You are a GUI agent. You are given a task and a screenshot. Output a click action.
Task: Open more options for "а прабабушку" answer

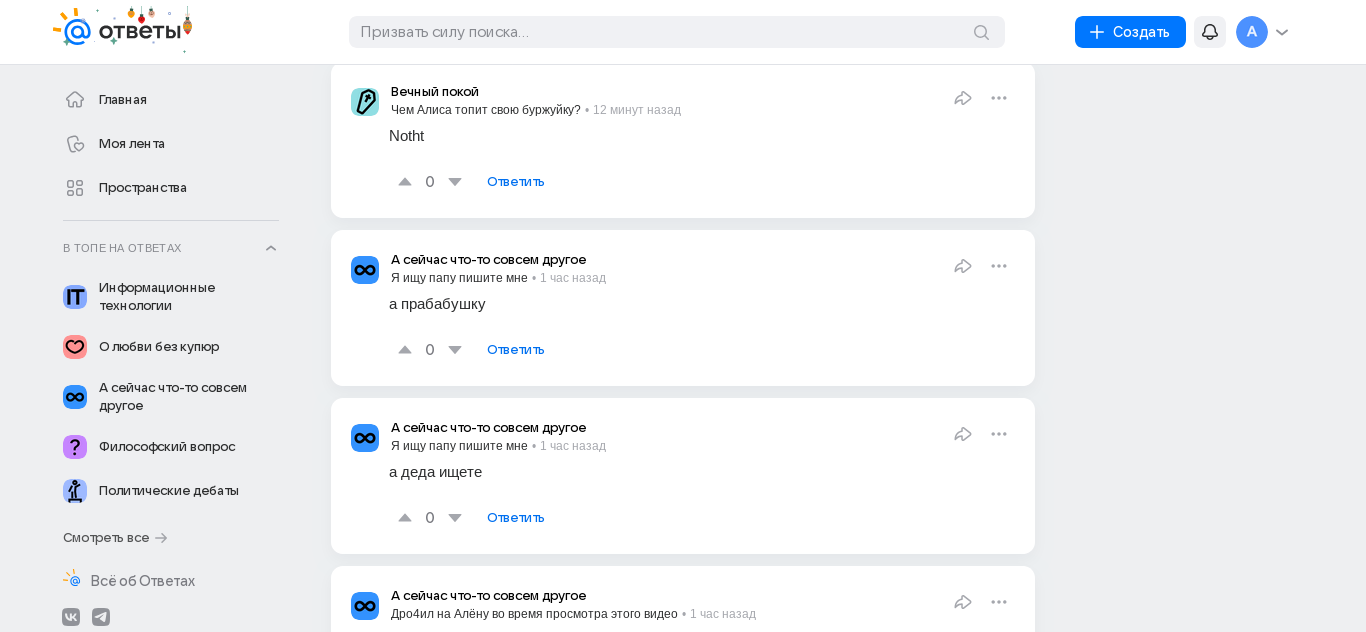[x=999, y=266]
